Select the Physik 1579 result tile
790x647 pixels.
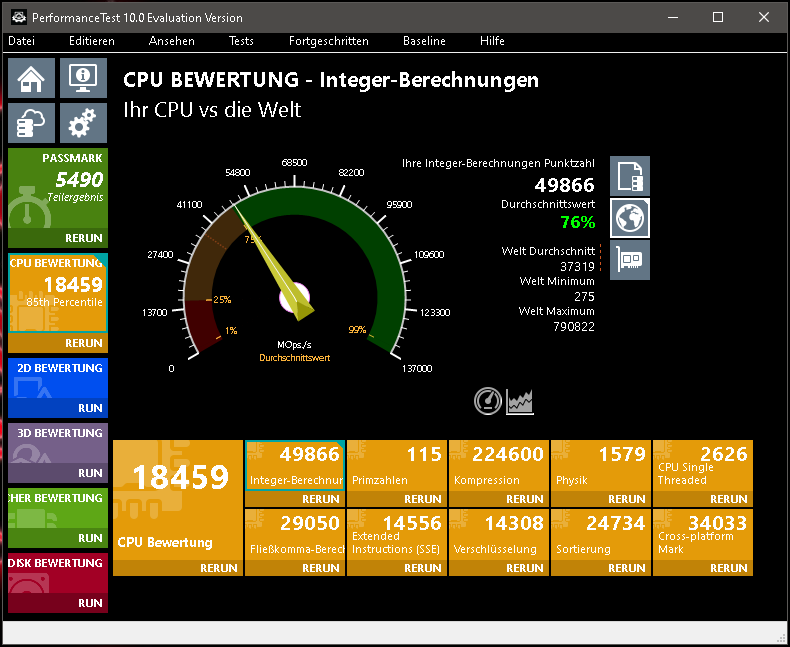601,466
